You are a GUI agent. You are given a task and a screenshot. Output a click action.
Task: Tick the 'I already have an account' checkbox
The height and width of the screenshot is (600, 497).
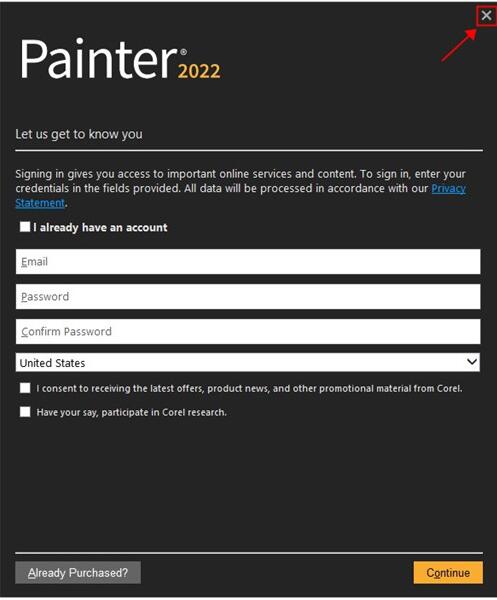pos(25,227)
